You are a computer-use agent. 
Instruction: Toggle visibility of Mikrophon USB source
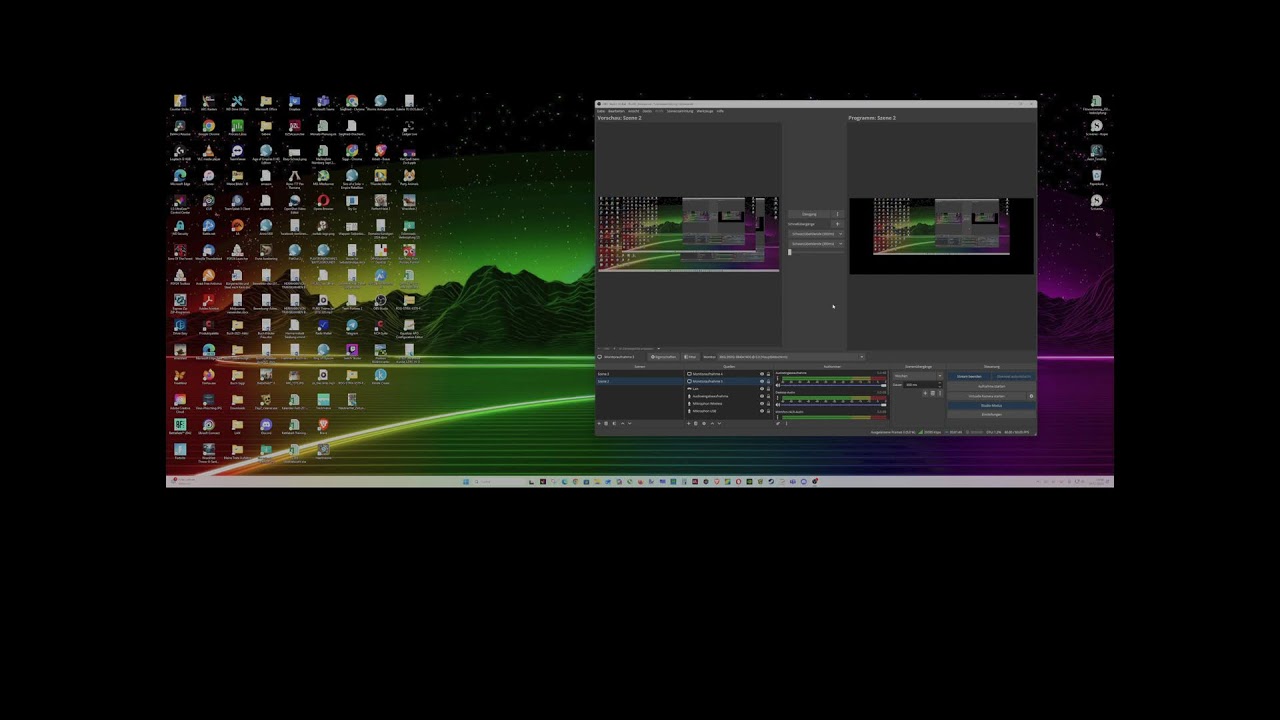762,411
